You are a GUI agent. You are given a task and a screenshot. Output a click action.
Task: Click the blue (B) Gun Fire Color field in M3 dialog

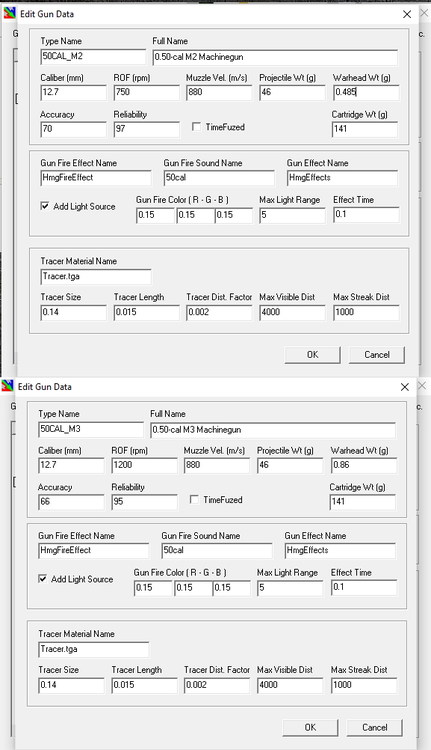(231, 588)
